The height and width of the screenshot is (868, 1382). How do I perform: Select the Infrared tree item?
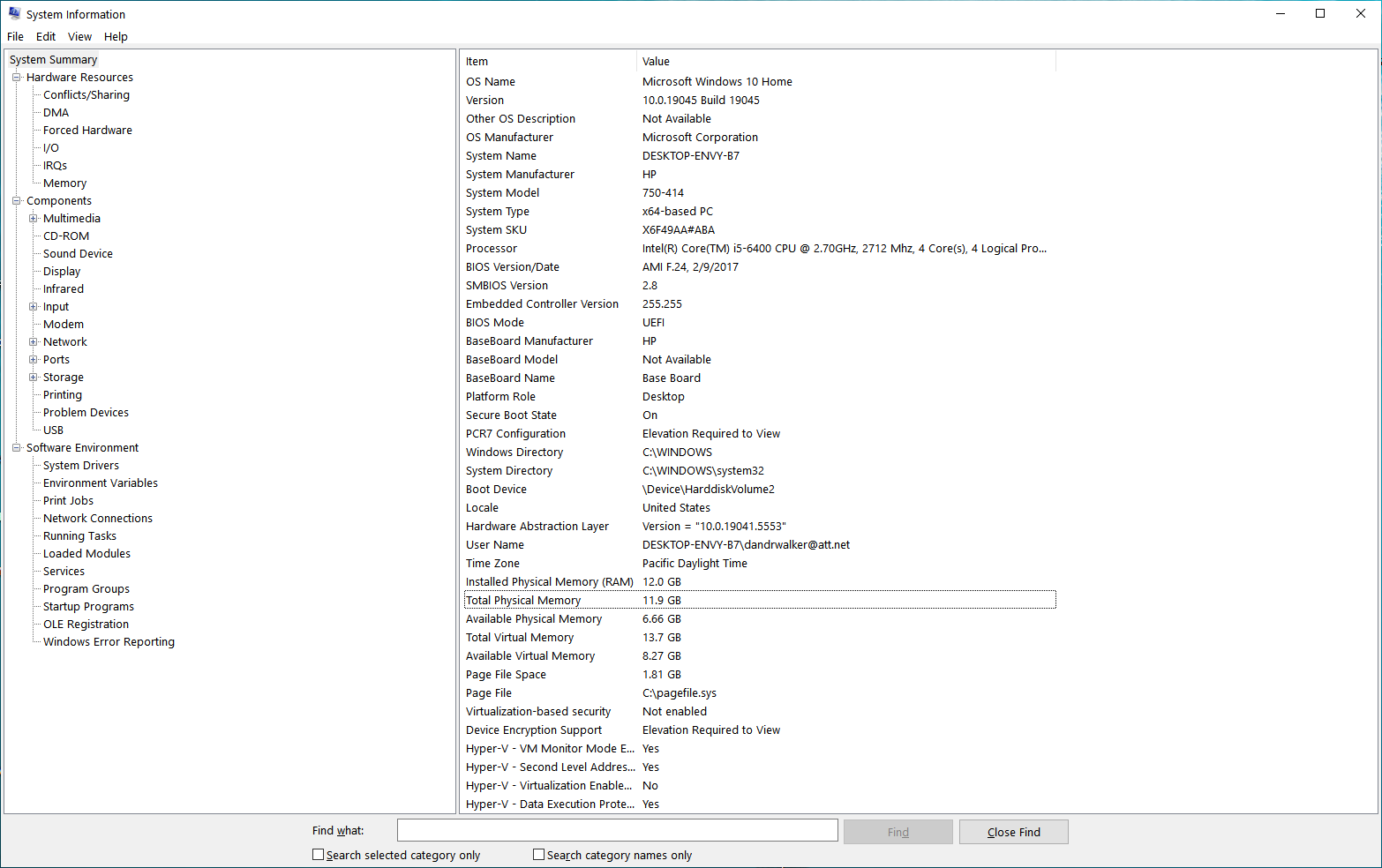(64, 289)
